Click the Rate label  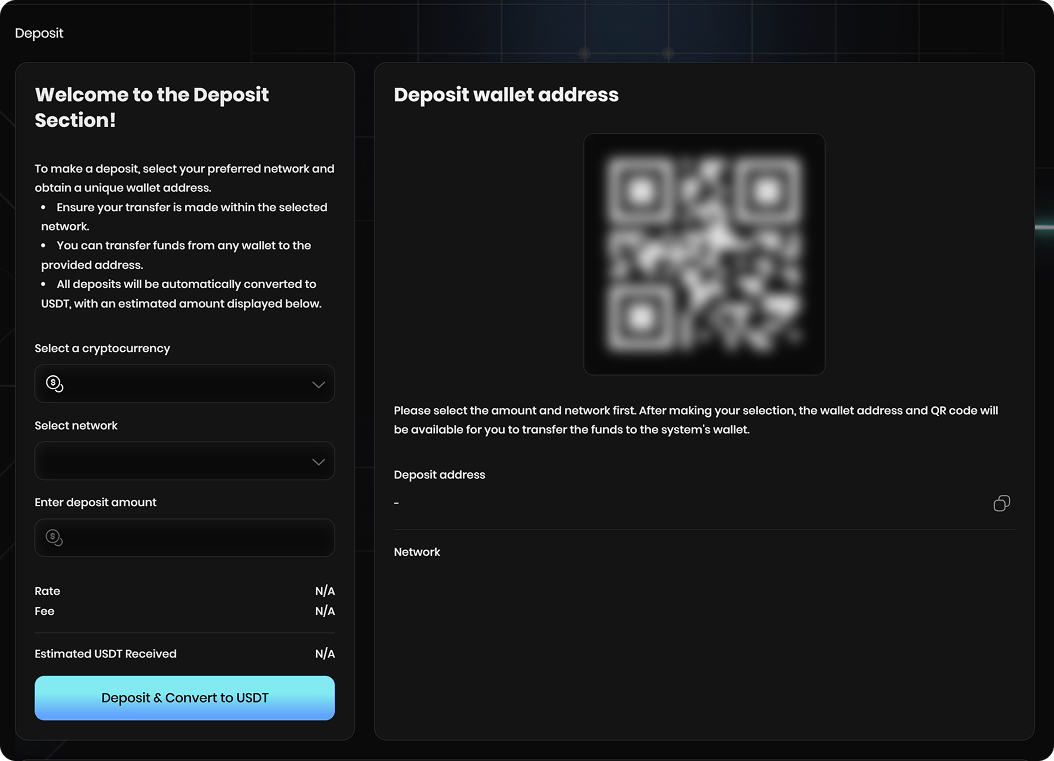click(47, 591)
